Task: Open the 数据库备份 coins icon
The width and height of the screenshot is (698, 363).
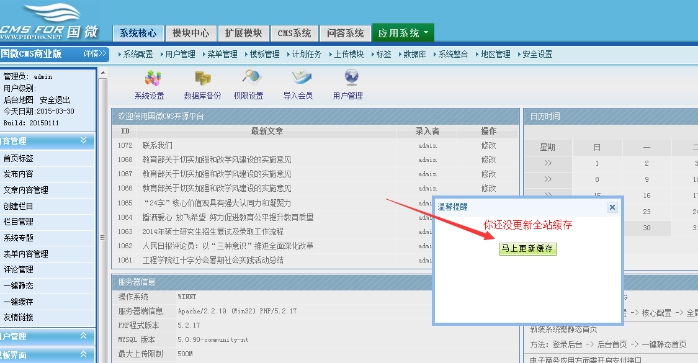Action: (x=203, y=78)
